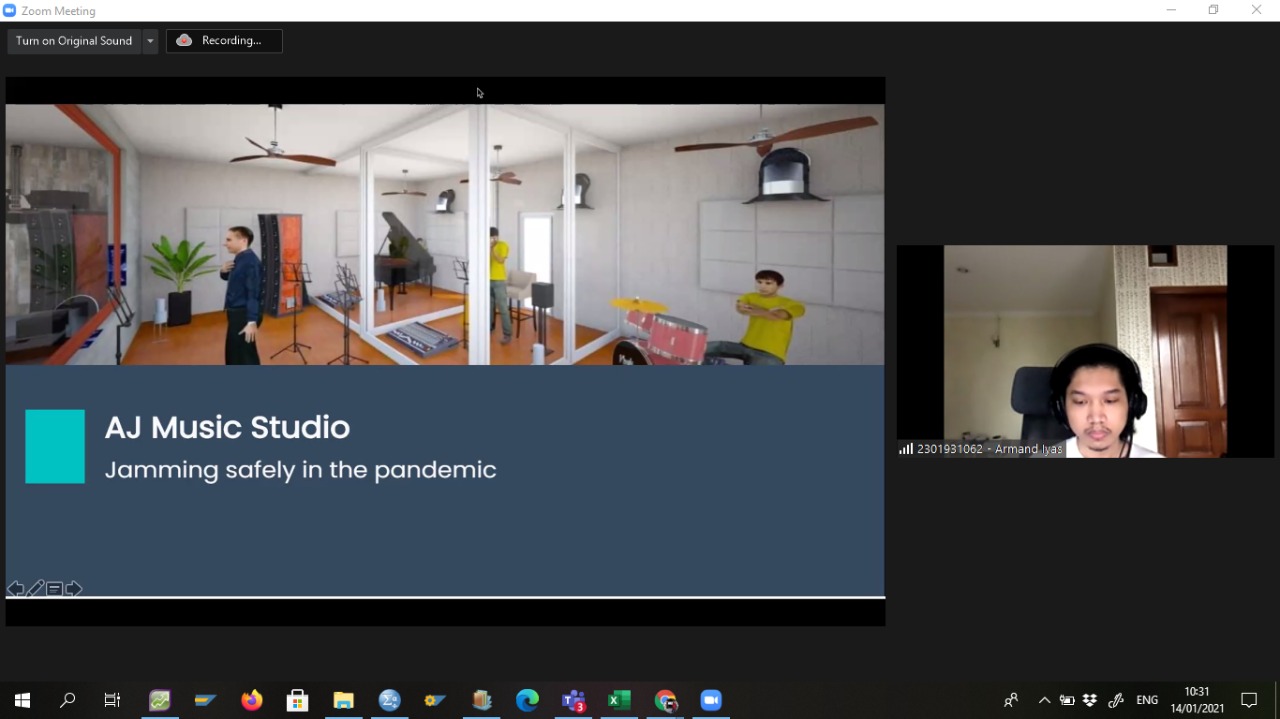
Task: Open the slide menu icon
Action: 54,589
